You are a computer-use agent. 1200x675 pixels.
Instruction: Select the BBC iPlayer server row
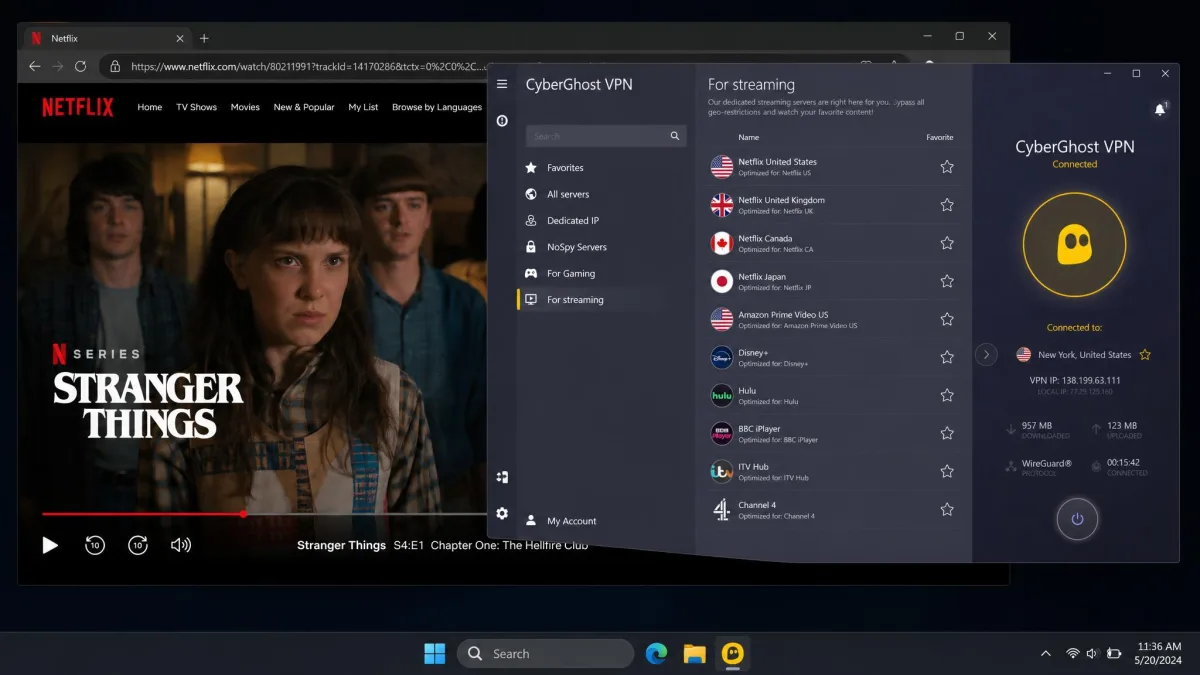pyautogui.click(x=833, y=433)
